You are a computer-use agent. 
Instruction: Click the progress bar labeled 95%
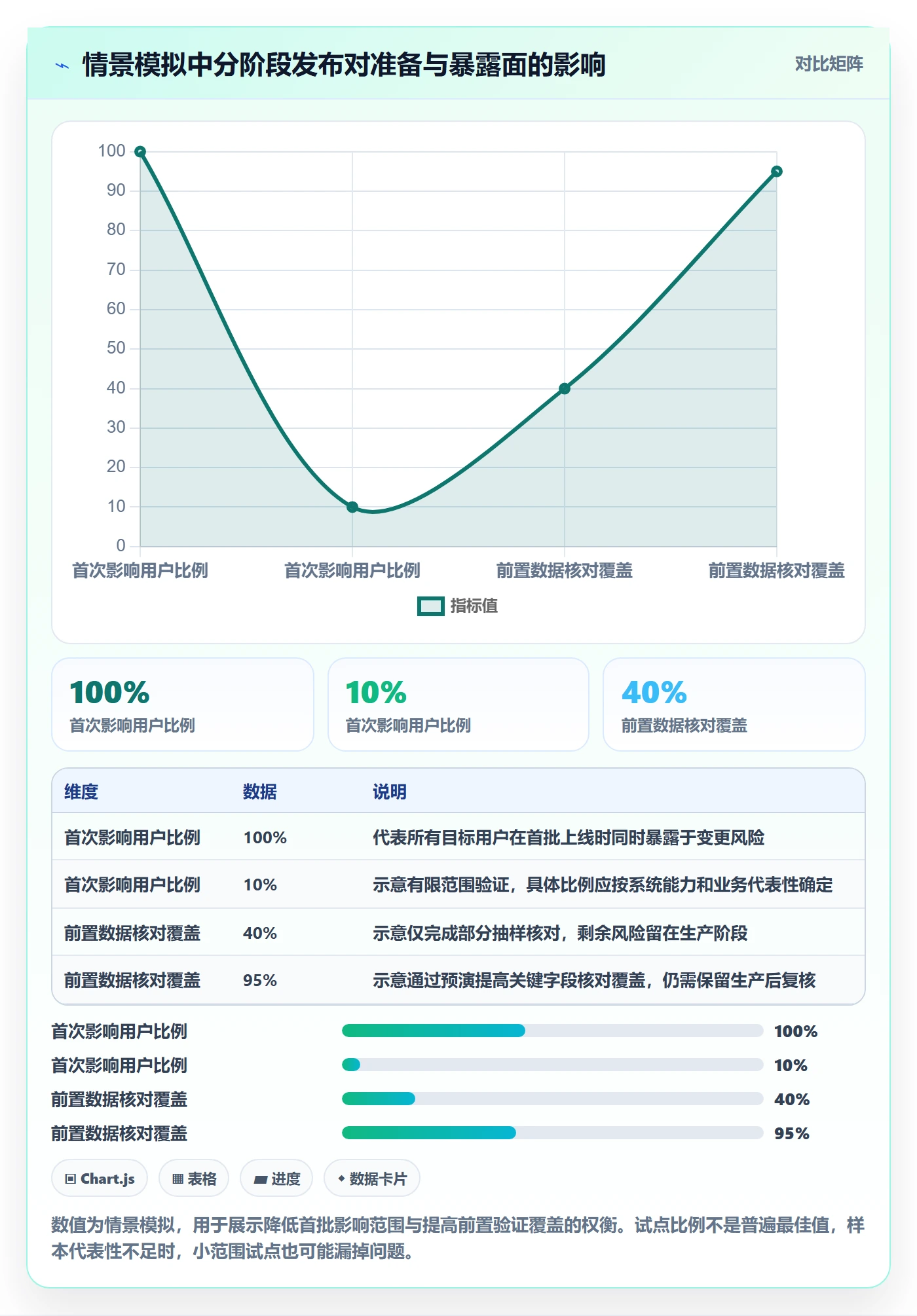point(552,1133)
